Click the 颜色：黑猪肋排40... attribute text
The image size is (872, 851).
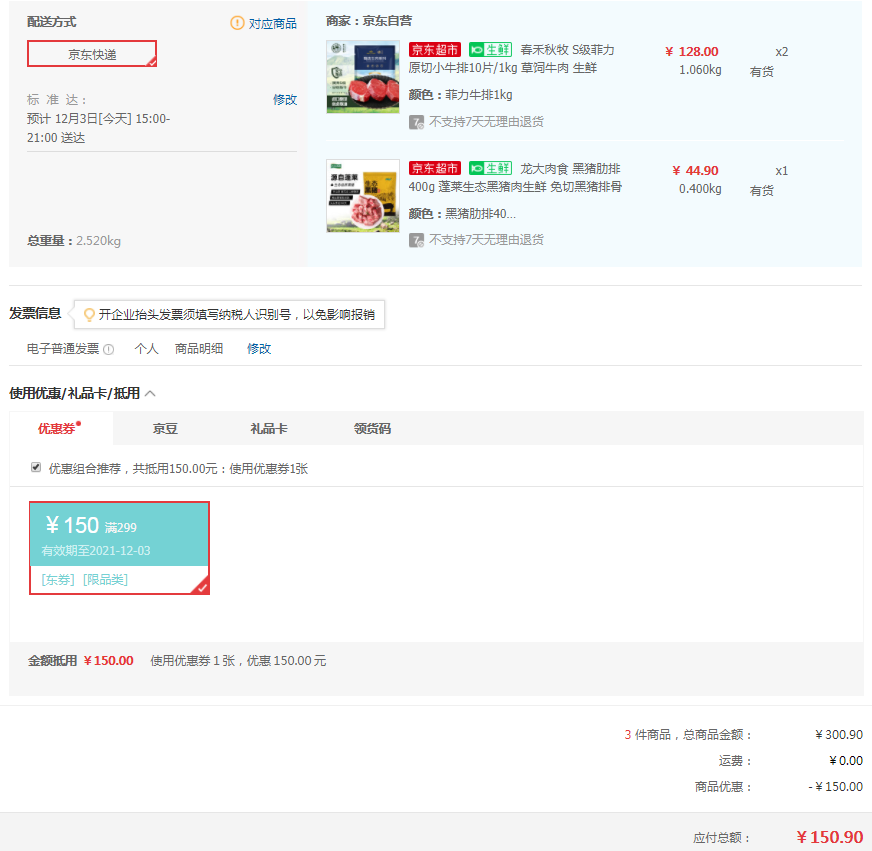pos(462,214)
